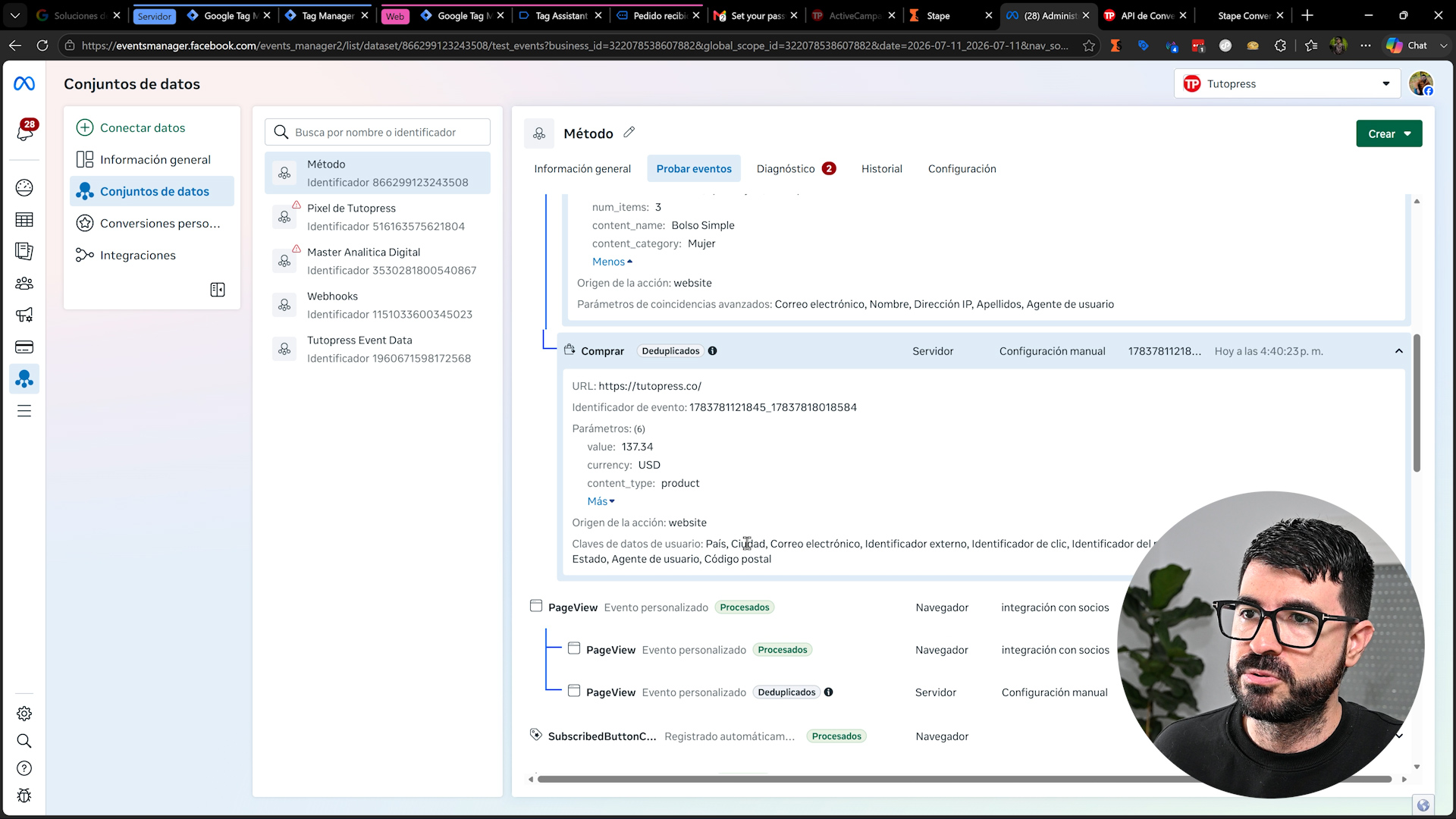The image size is (1456, 819).
Task: Open the Crear dropdown button
Action: click(x=1389, y=133)
